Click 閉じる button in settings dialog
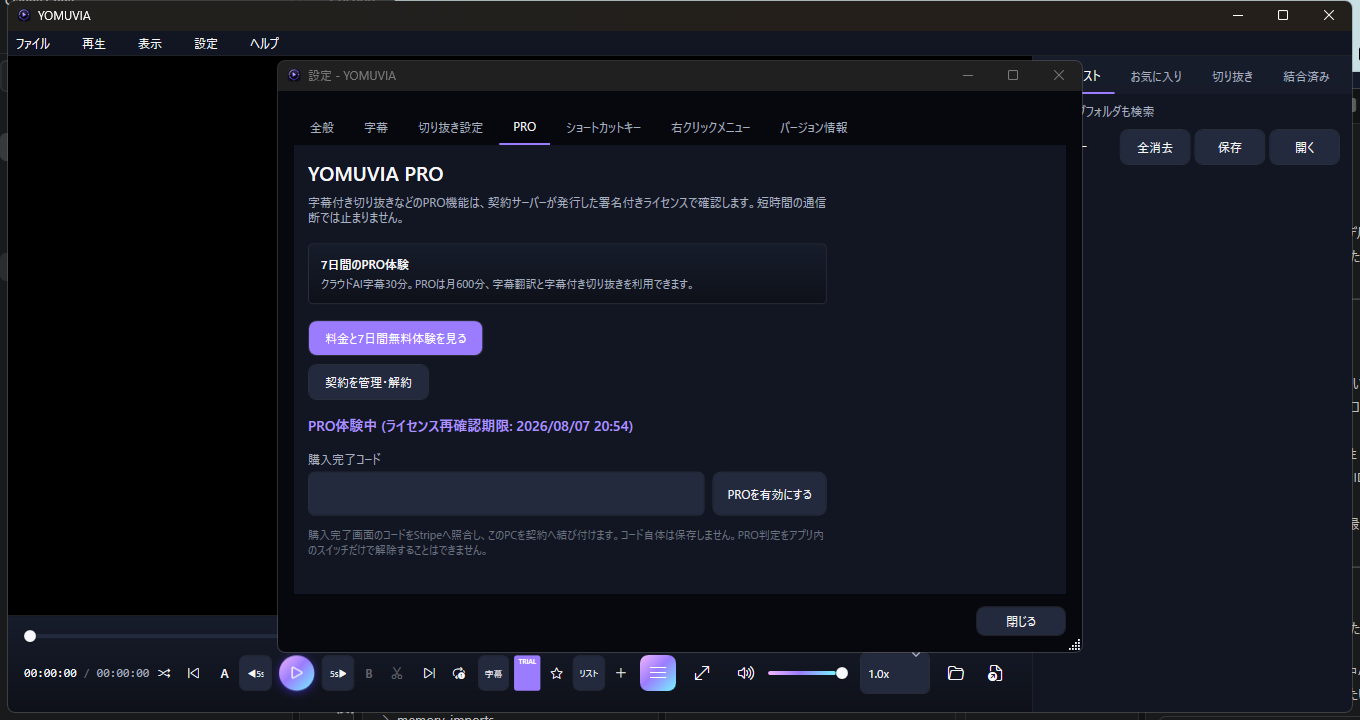Screen dimensions: 1360x720 (x=1021, y=621)
